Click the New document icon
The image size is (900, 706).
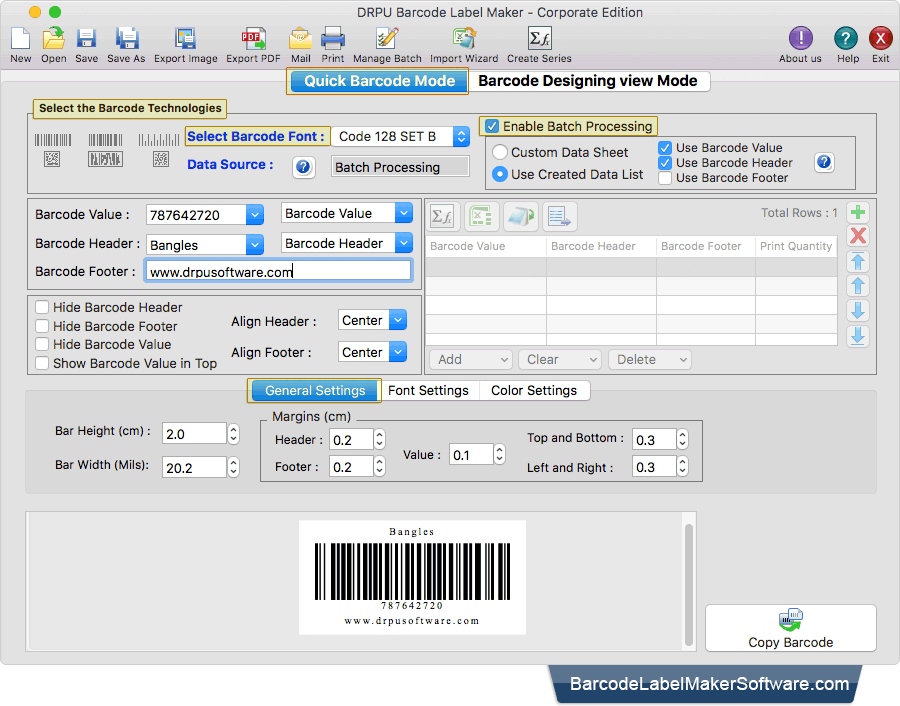(21, 39)
